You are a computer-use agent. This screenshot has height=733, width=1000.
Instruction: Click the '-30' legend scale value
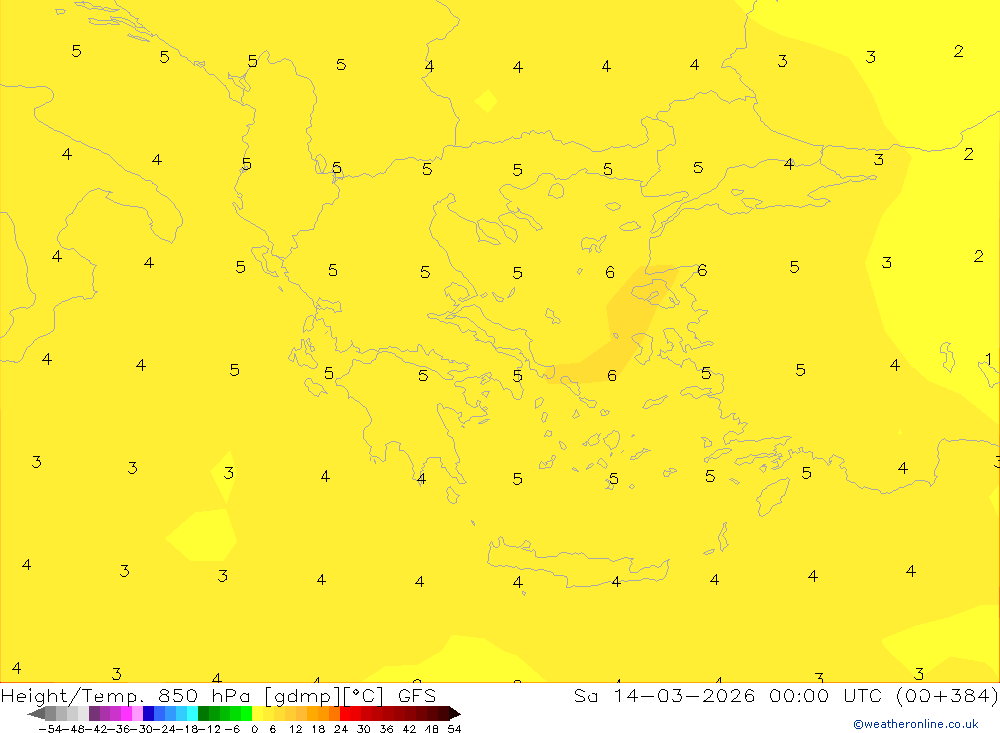(143, 729)
